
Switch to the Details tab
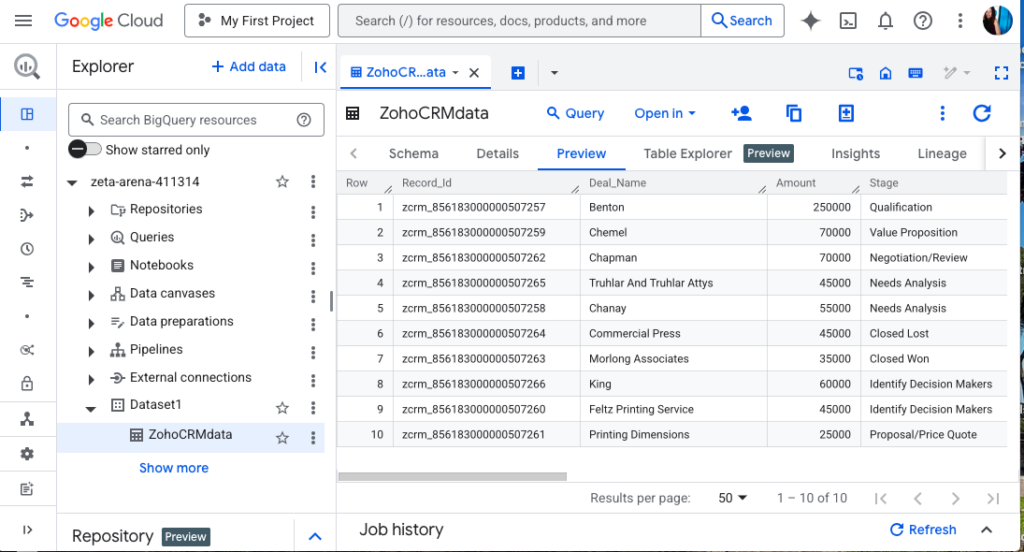[498, 154]
